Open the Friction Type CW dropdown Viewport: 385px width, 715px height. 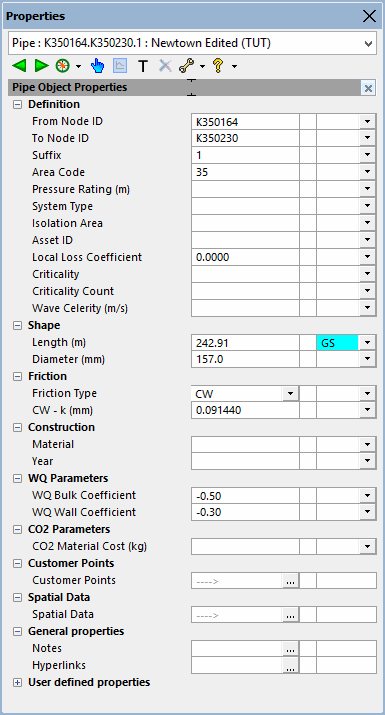coord(290,394)
